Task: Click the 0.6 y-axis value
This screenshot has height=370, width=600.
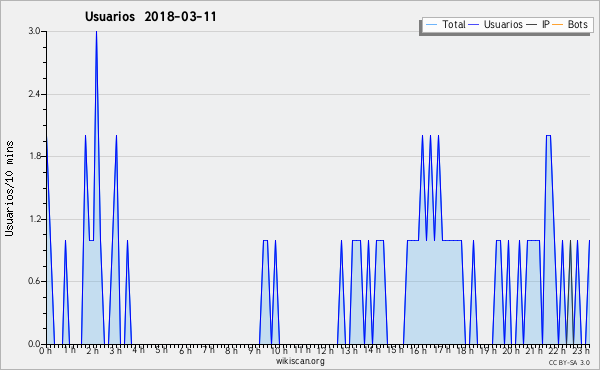Action: (34, 281)
